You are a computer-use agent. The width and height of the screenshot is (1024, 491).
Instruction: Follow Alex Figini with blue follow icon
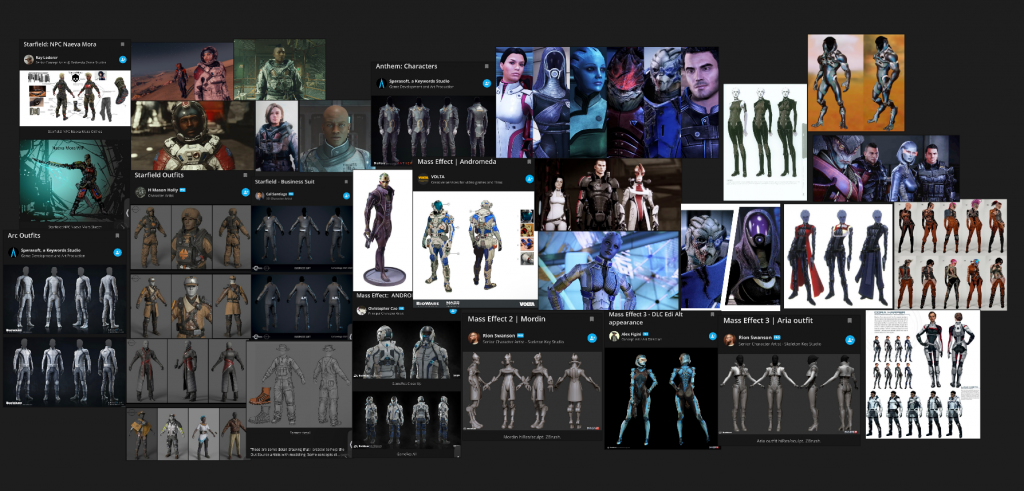[712, 337]
